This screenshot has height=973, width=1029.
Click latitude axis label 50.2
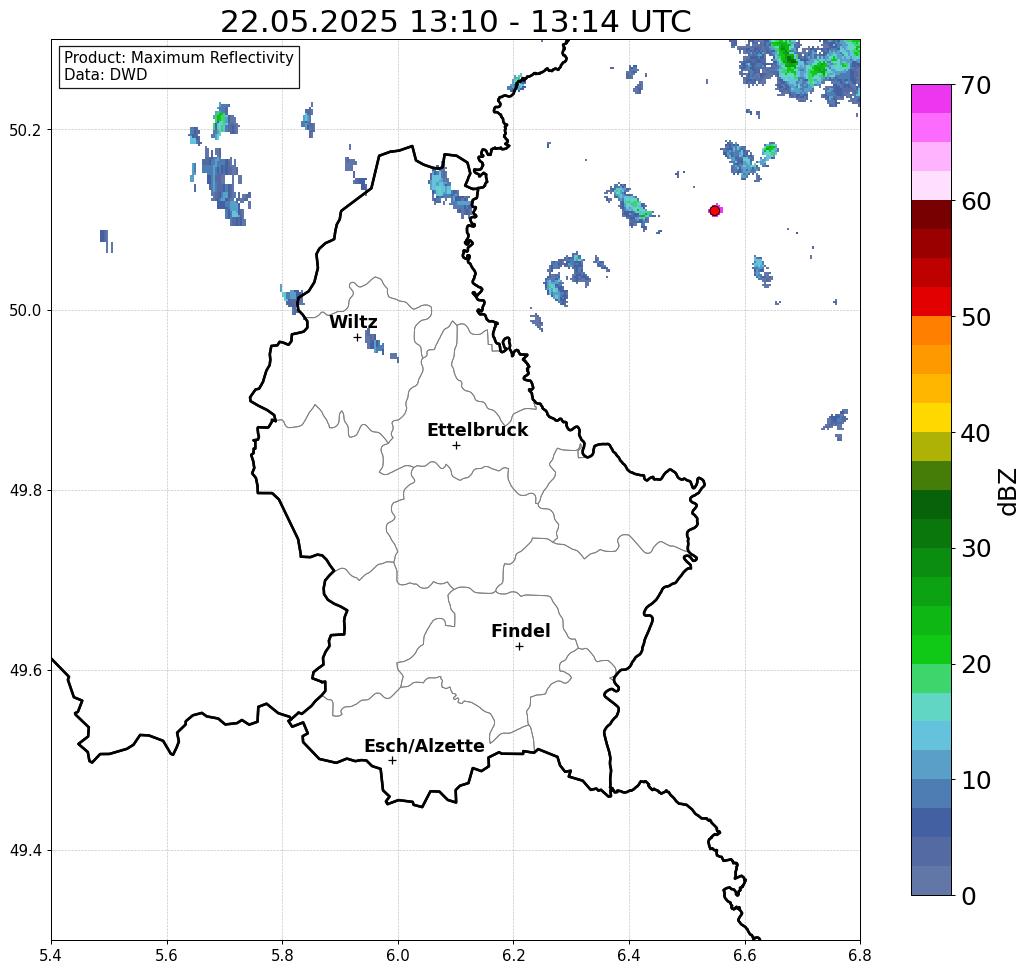[x=25, y=130]
